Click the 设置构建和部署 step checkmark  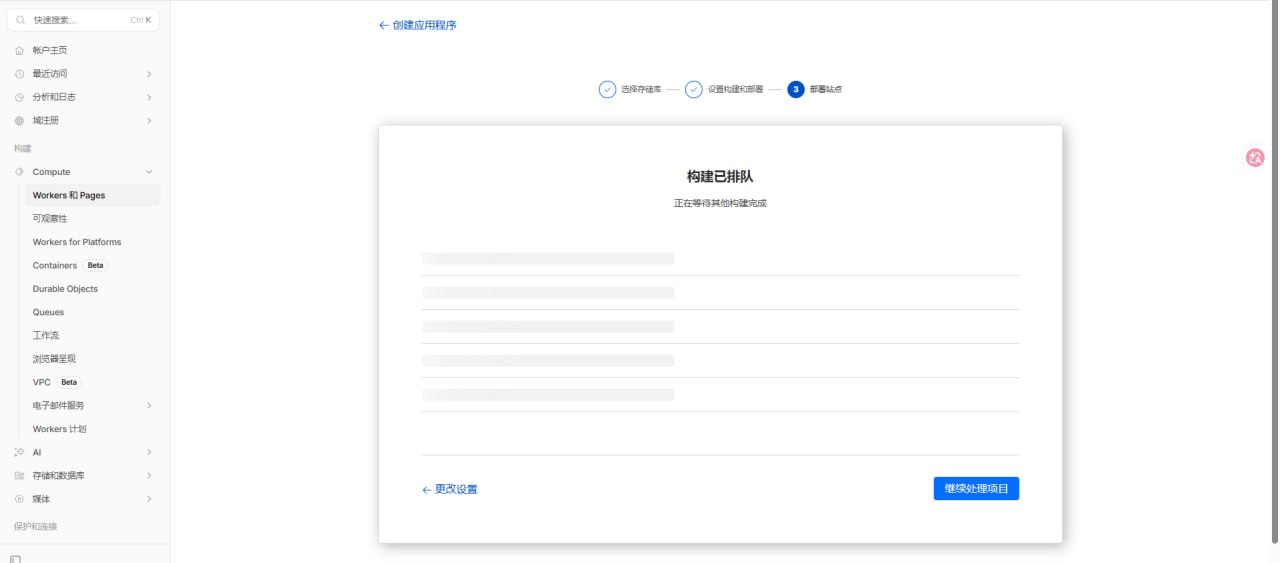694,89
